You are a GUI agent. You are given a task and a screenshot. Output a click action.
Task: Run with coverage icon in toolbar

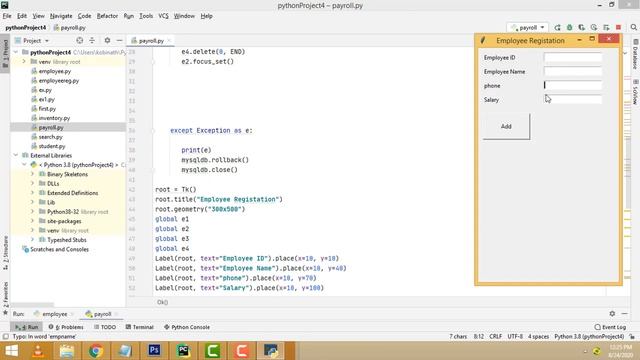582,27
